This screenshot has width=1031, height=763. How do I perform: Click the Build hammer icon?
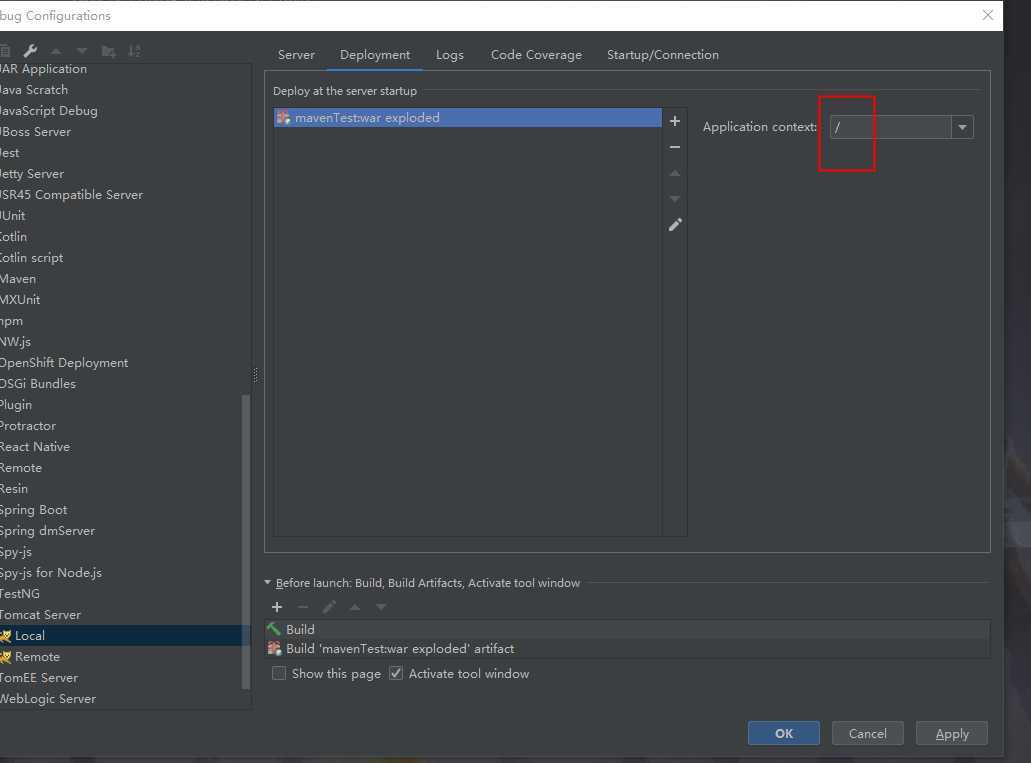[x=274, y=629]
